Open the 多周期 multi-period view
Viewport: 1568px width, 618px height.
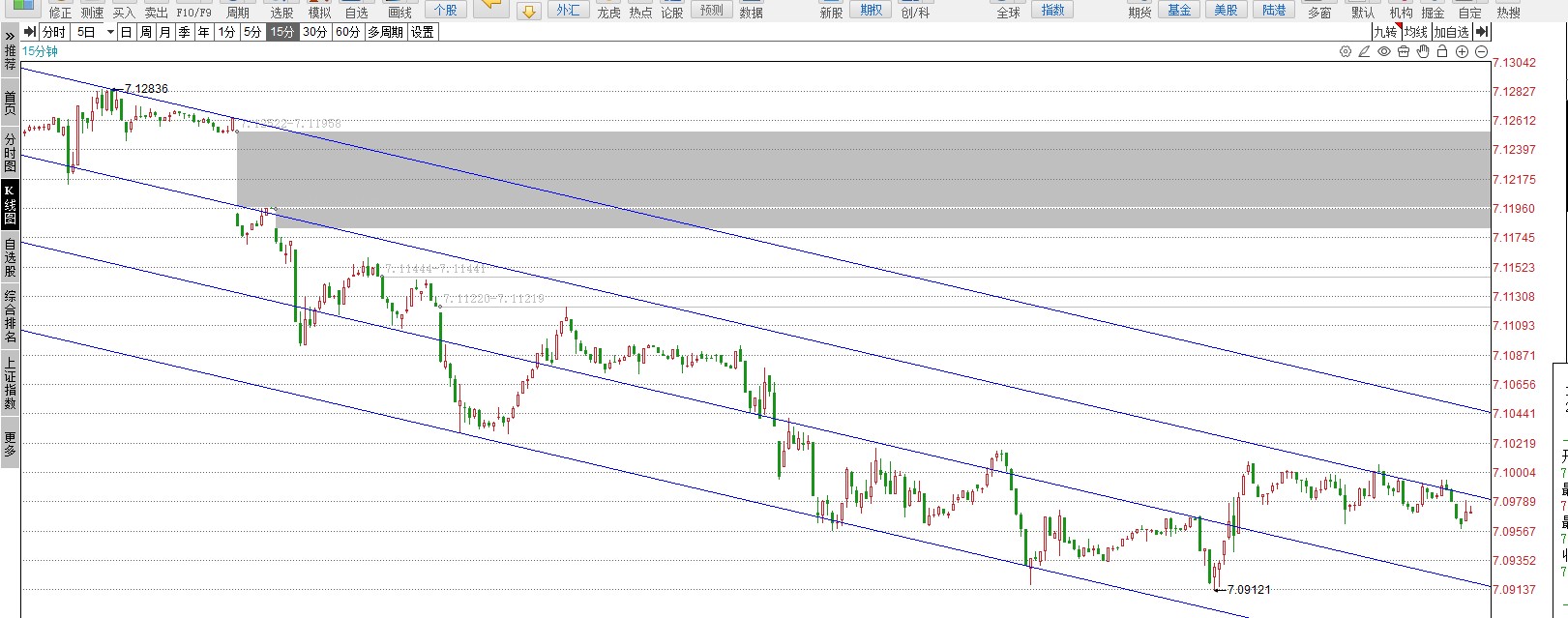coord(385,32)
